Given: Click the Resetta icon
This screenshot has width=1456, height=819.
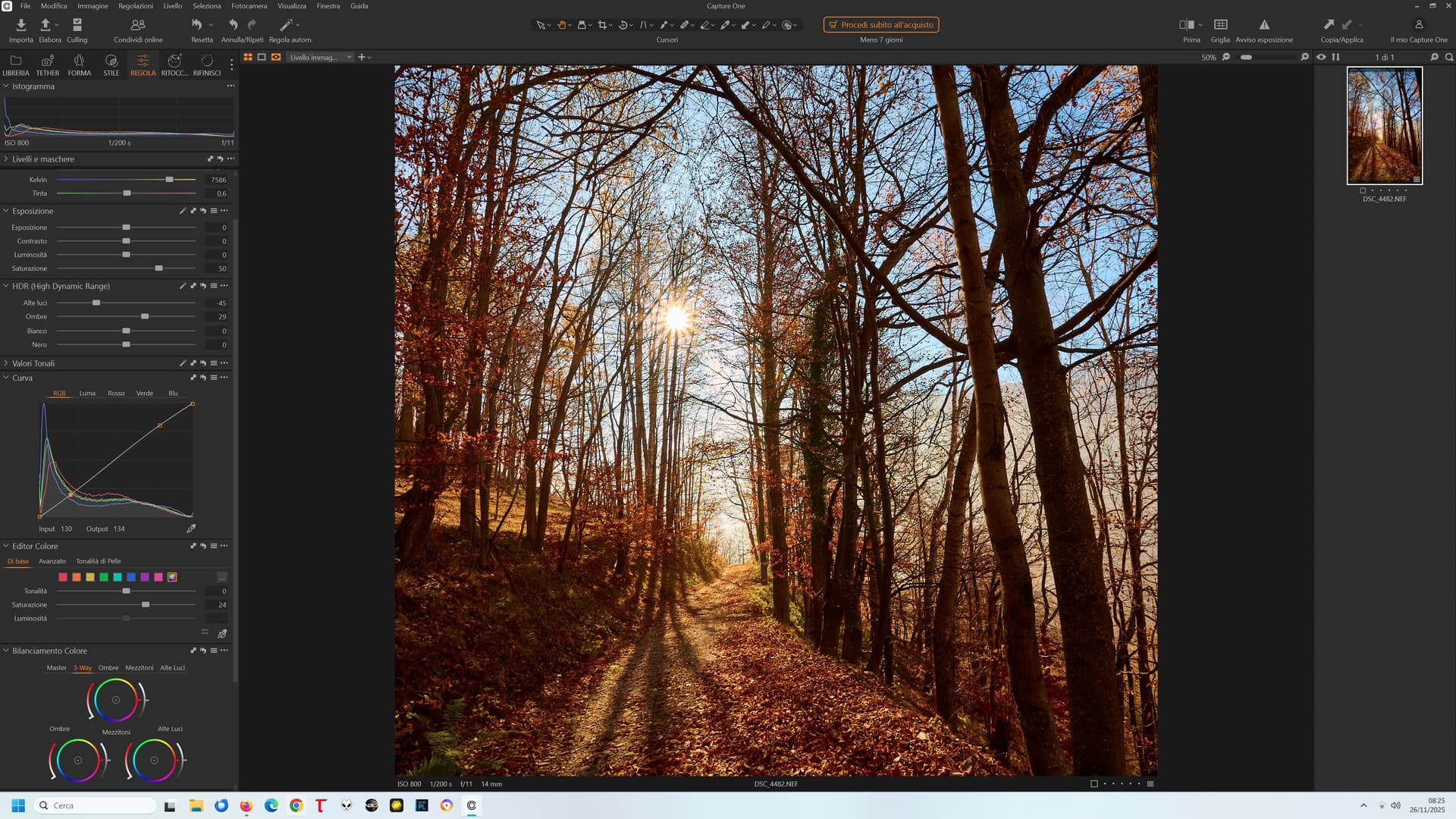Looking at the screenshot, I should (x=197, y=25).
